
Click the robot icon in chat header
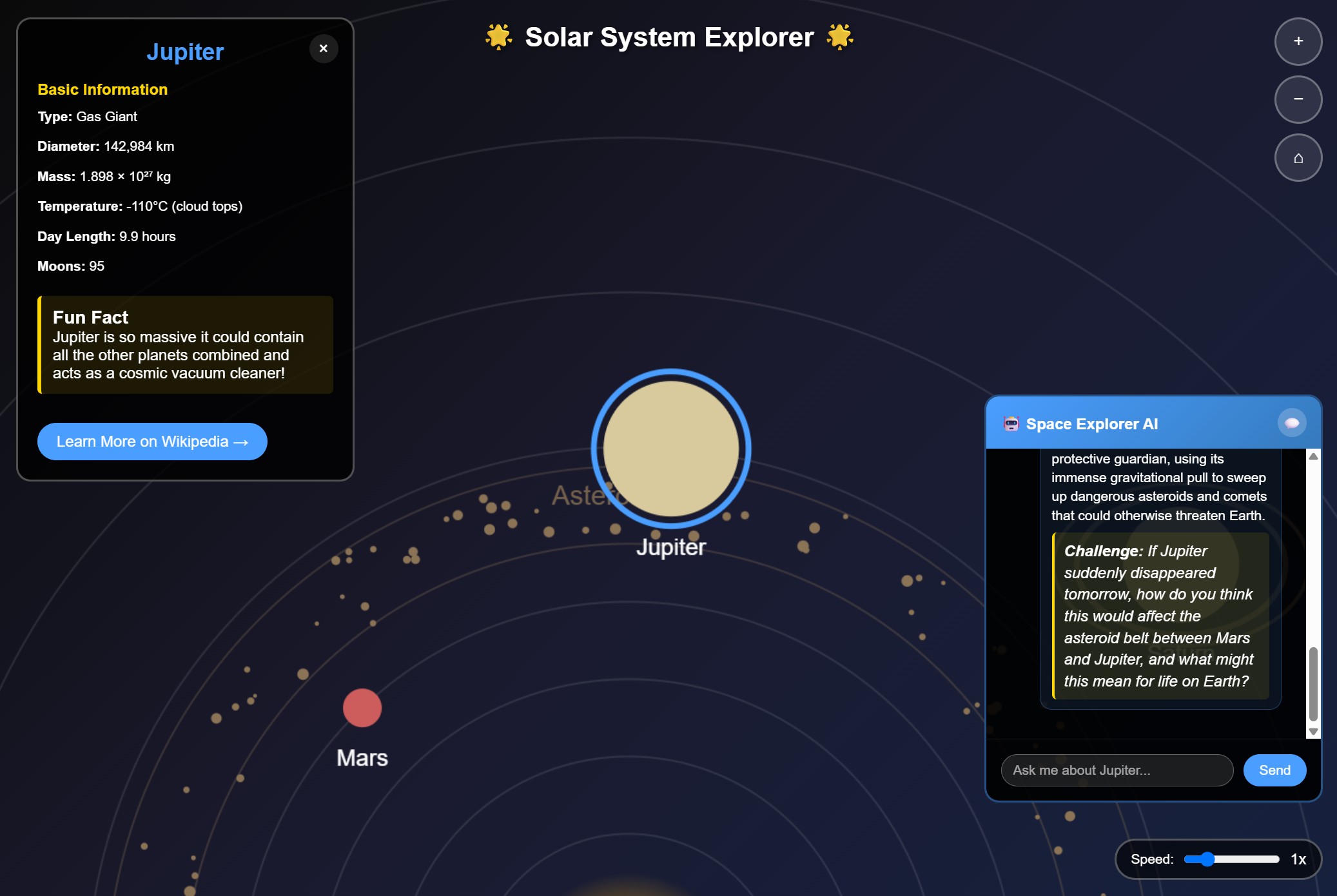click(x=1011, y=424)
